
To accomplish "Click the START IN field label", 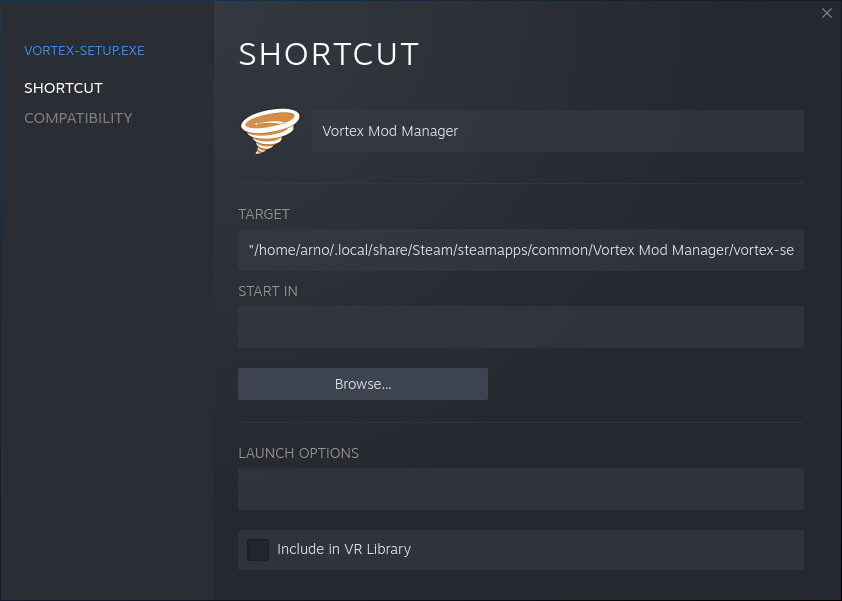I will tap(268, 291).
